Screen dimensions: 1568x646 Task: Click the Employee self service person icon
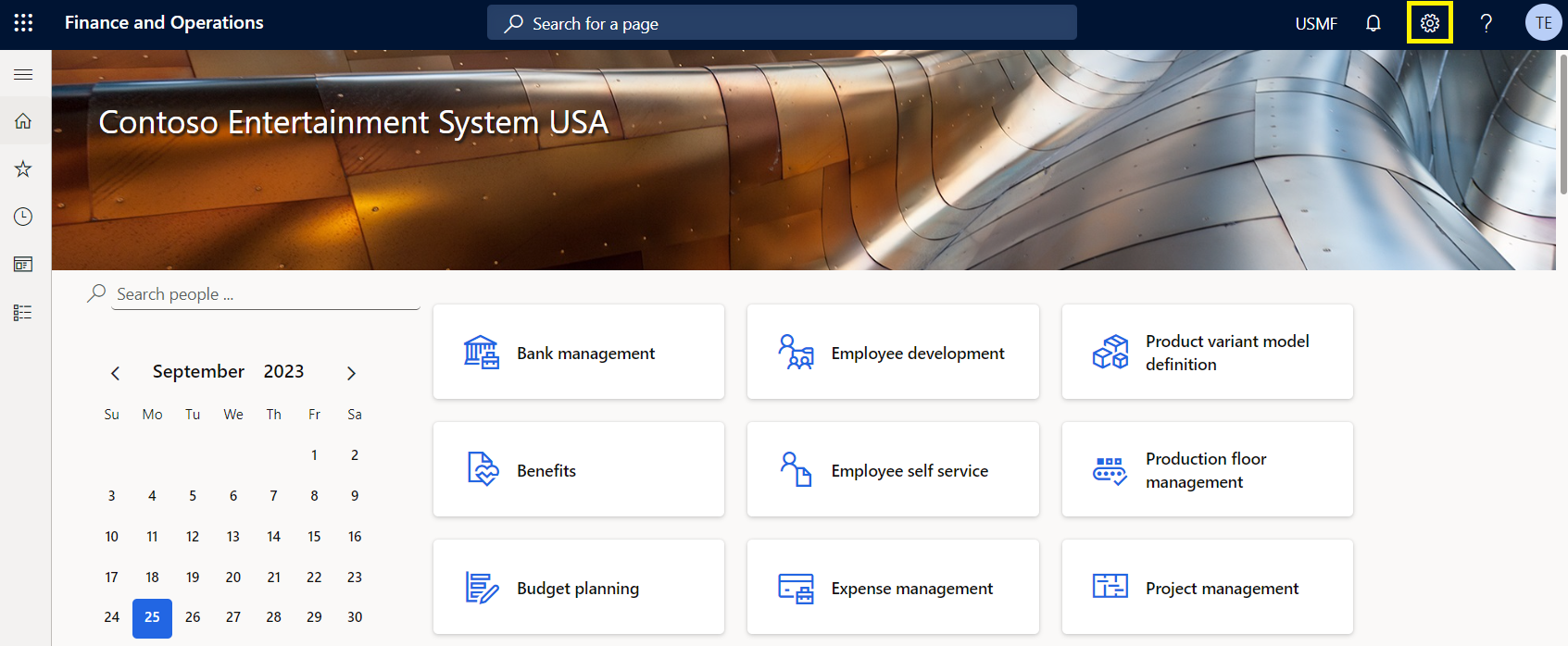pos(796,469)
